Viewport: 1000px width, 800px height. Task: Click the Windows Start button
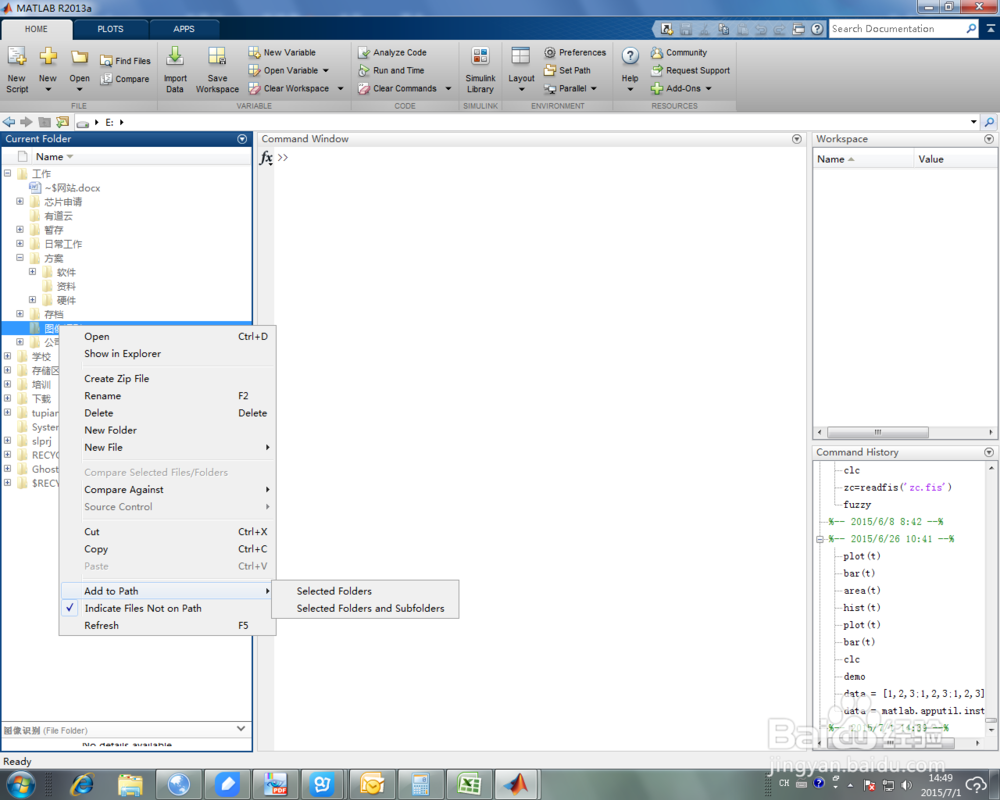click(20, 785)
